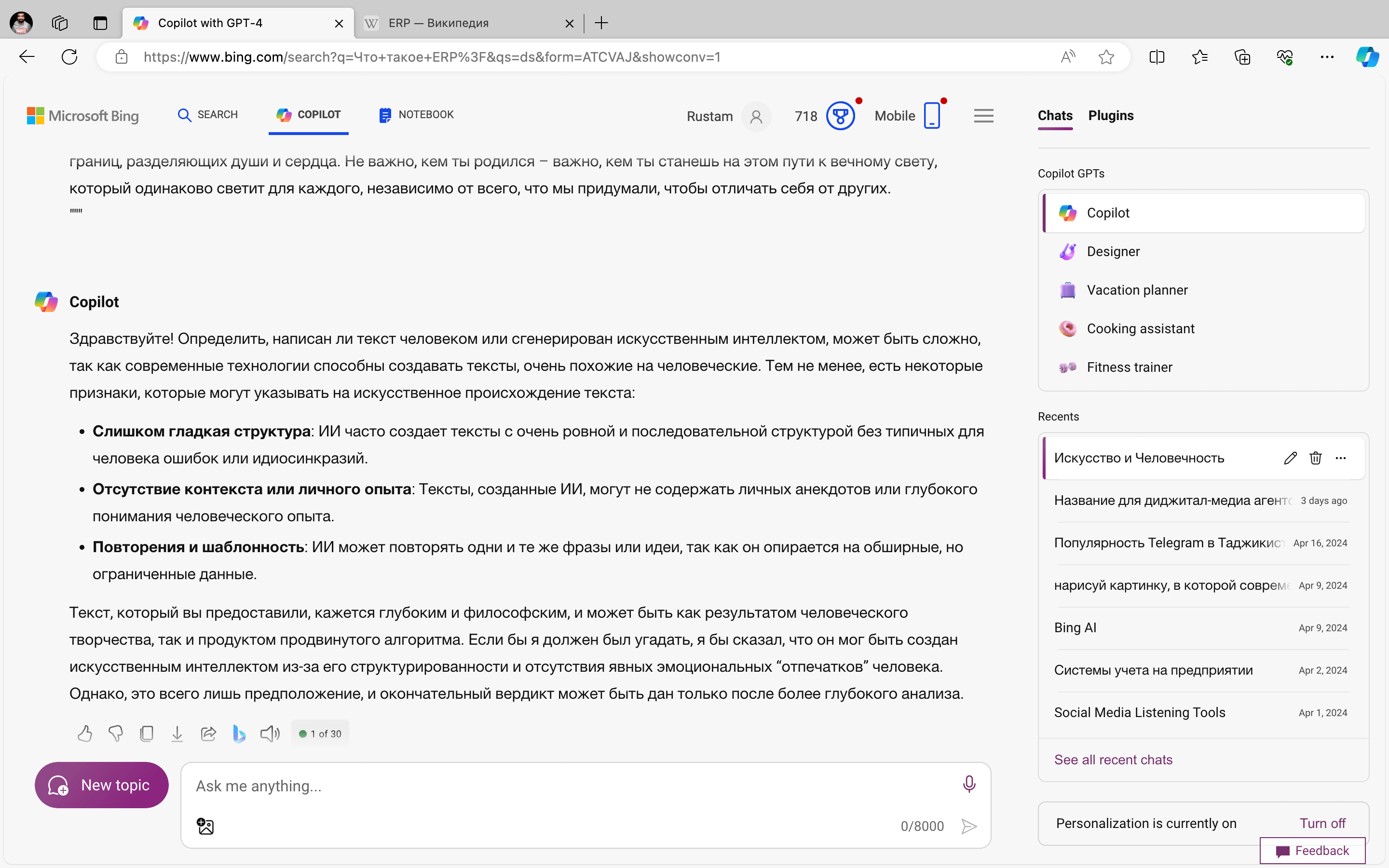
Task: Open more options for Искусство и Человечность chat
Action: click(1341, 458)
